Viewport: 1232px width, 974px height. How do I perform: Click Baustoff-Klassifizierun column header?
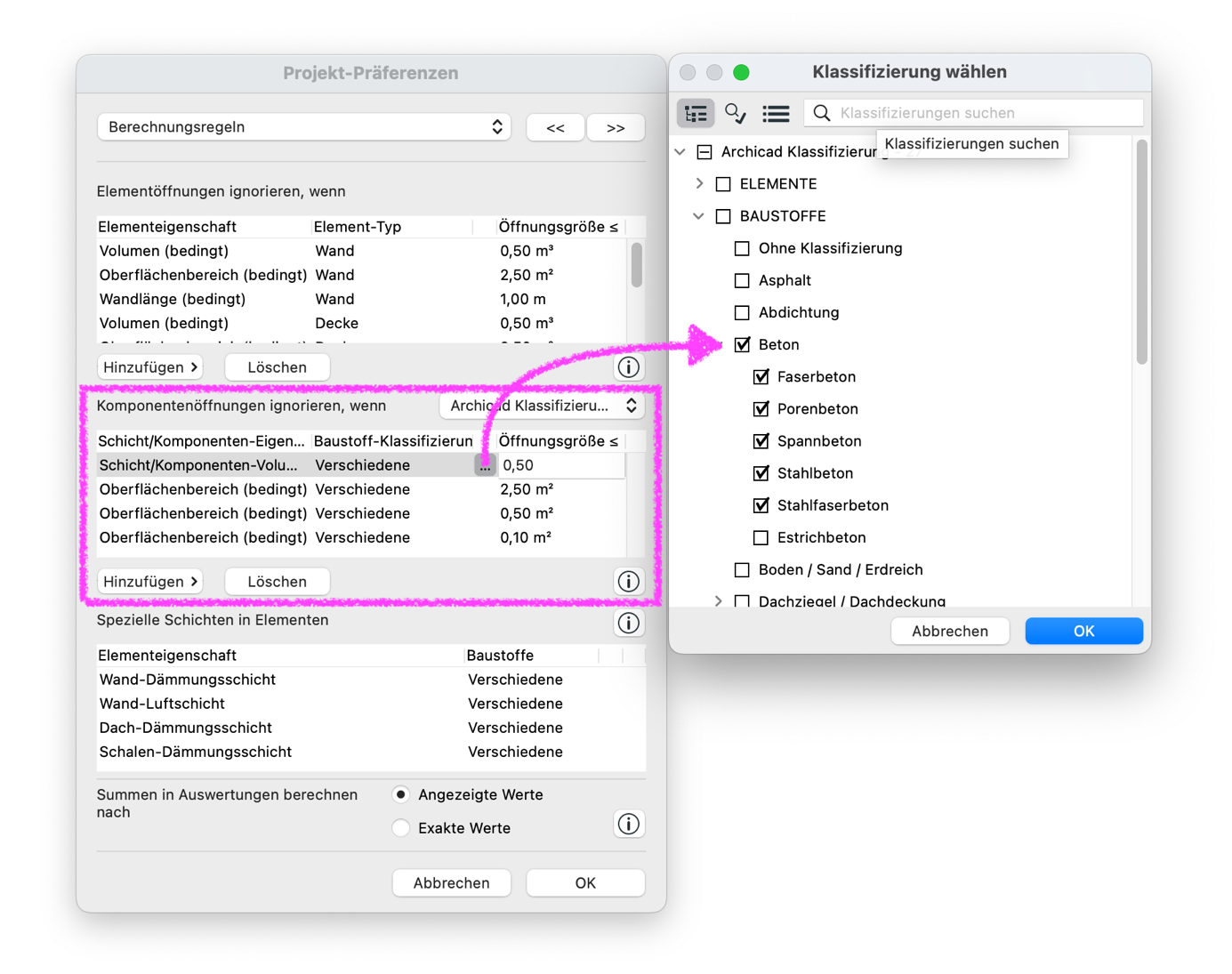point(393,441)
